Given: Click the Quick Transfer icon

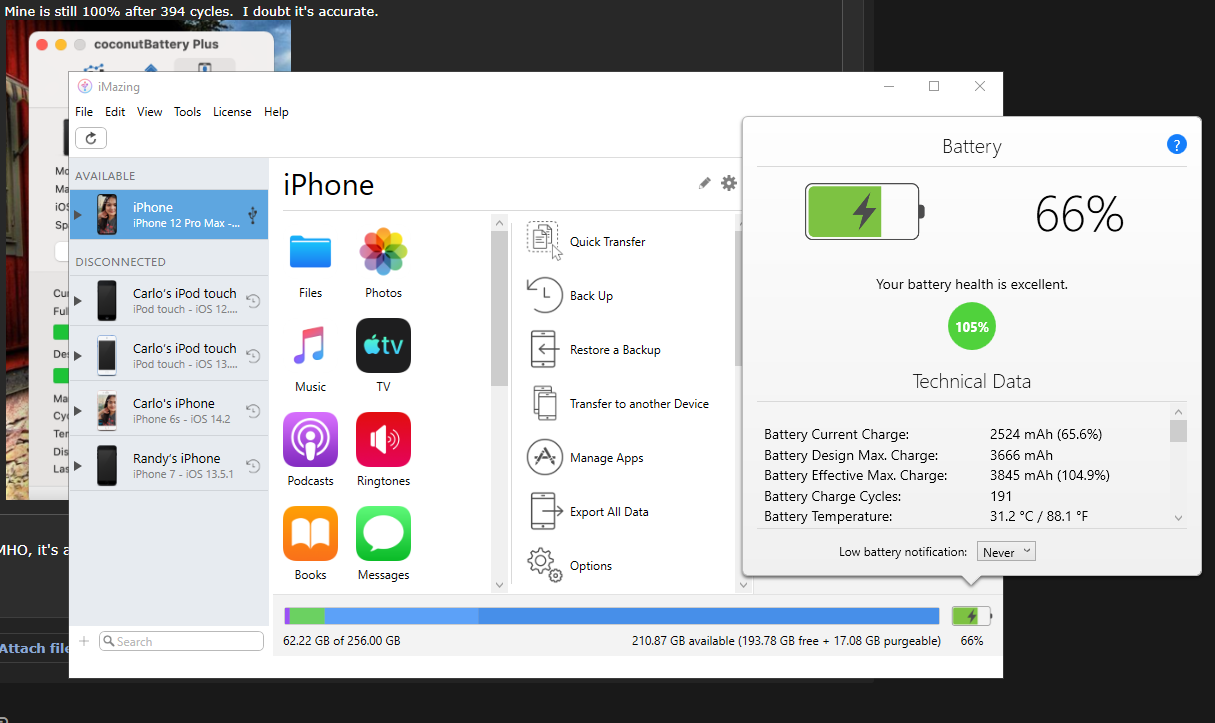Looking at the screenshot, I should click(544, 241).
